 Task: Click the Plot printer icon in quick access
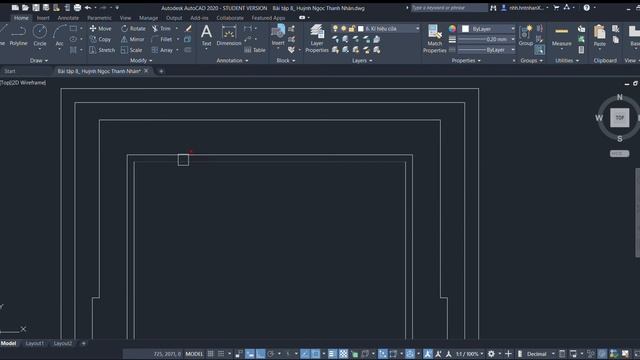pyautogui.click(x=77, y=7)
